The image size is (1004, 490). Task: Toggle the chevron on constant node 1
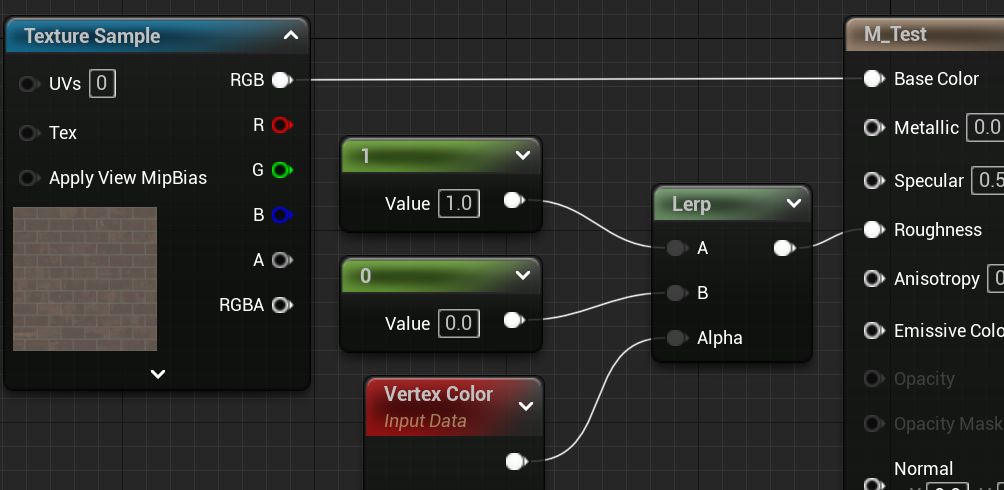tap(522, 156)
